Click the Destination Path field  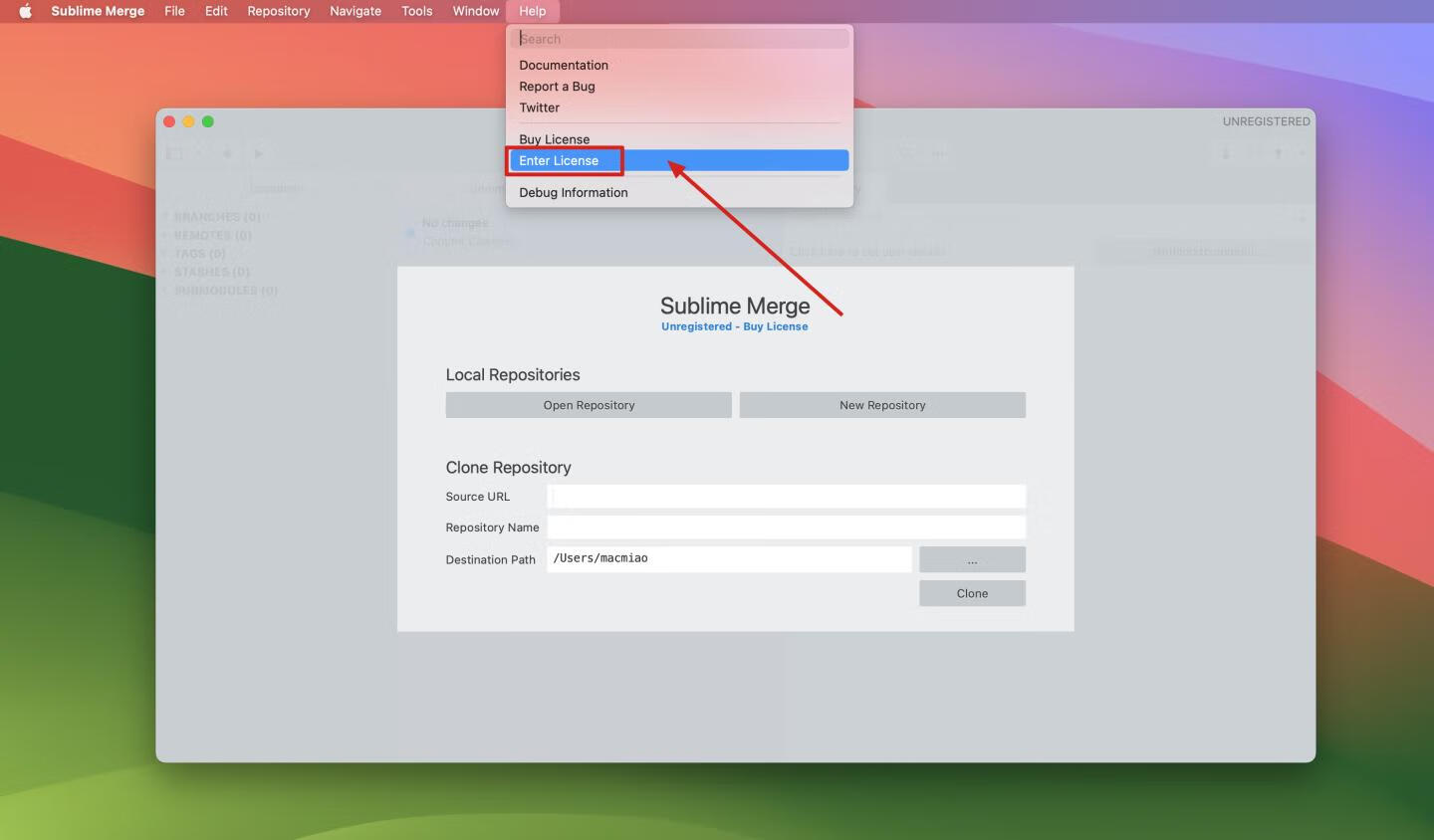pyautogui.click(x=729, y=559)
